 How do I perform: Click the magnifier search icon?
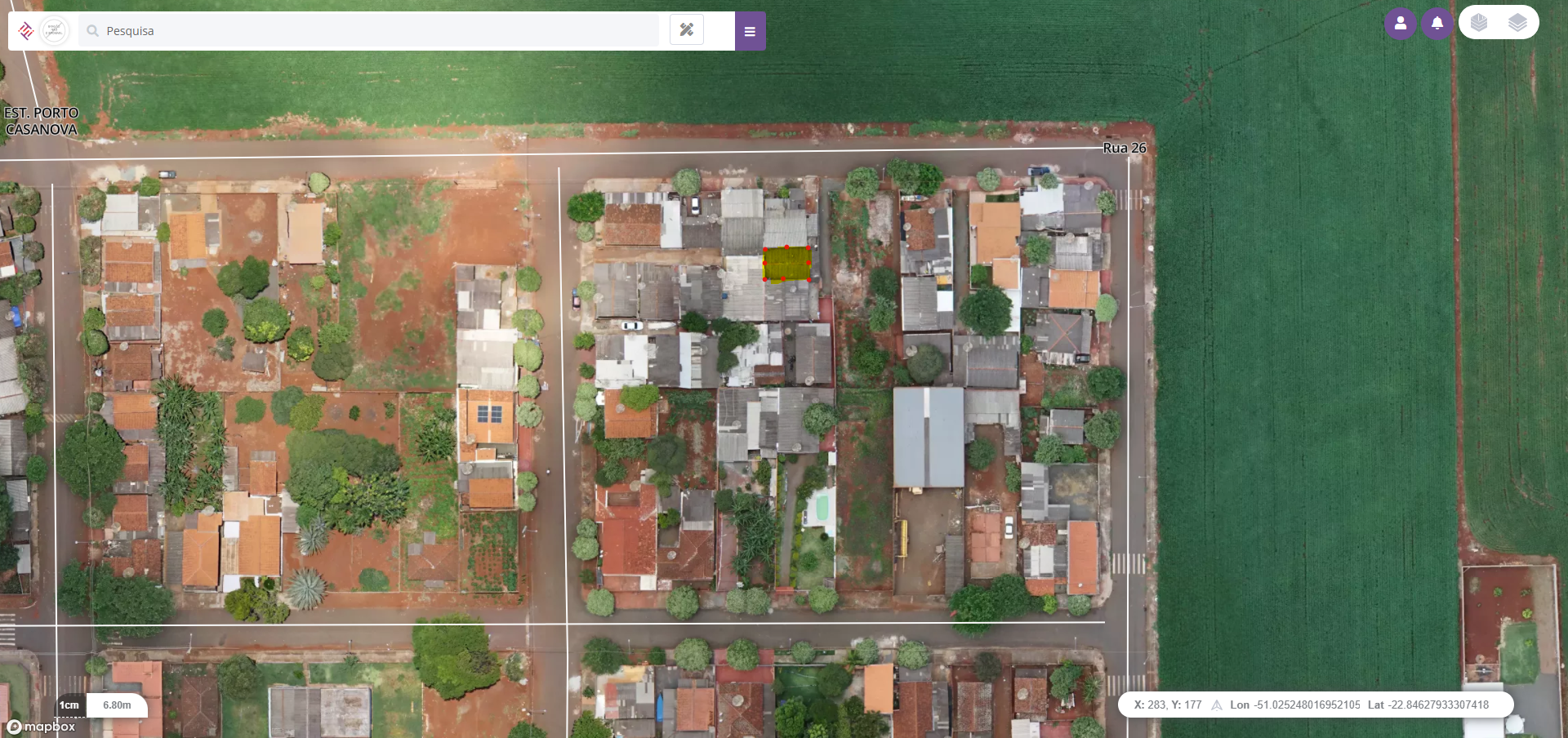pyautogui.click(x=92, y=31)
